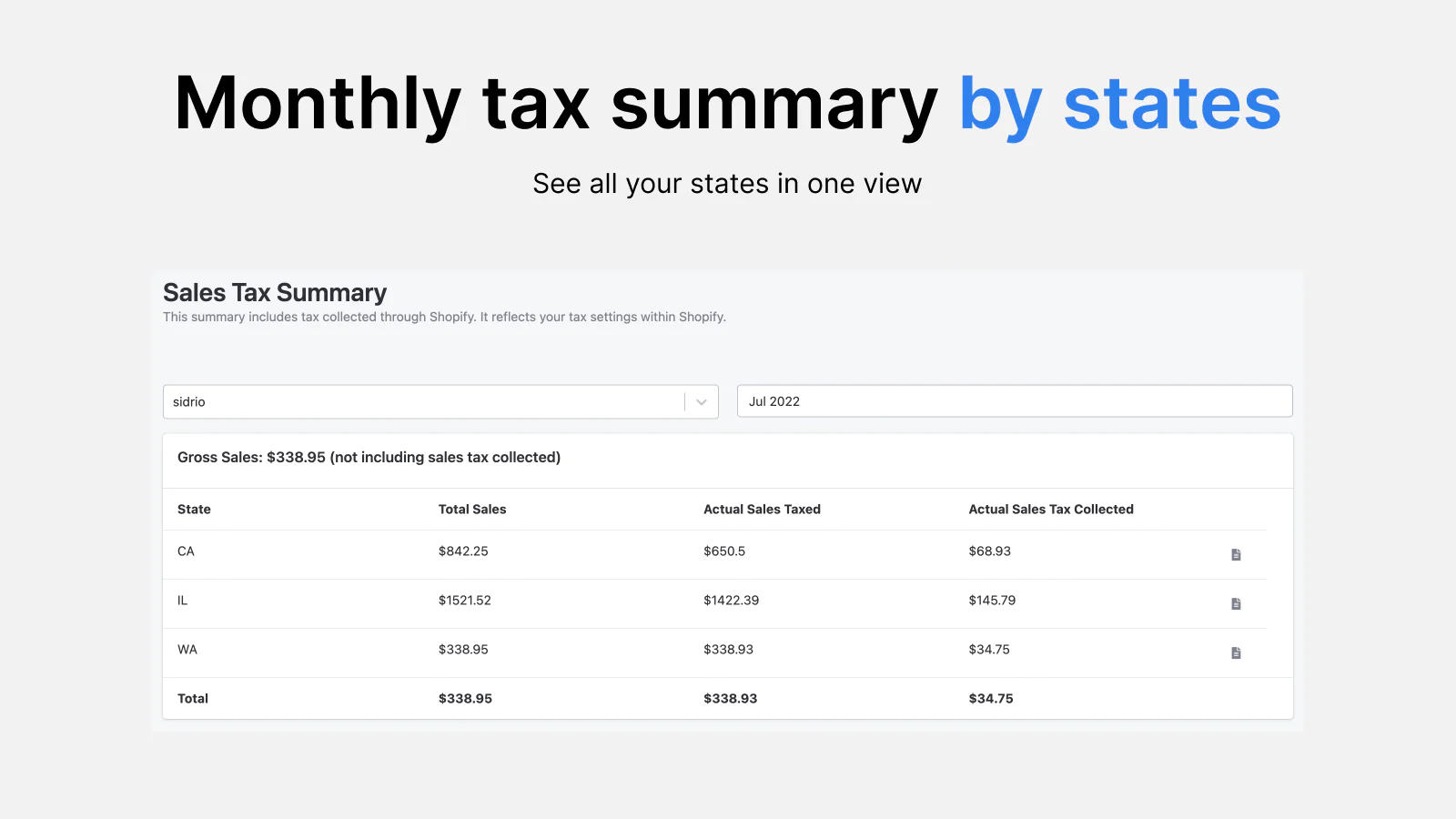Screen dimensions: 1456x819
Task: Click the $145.79 tax collected value
Action: coord(992,601)
